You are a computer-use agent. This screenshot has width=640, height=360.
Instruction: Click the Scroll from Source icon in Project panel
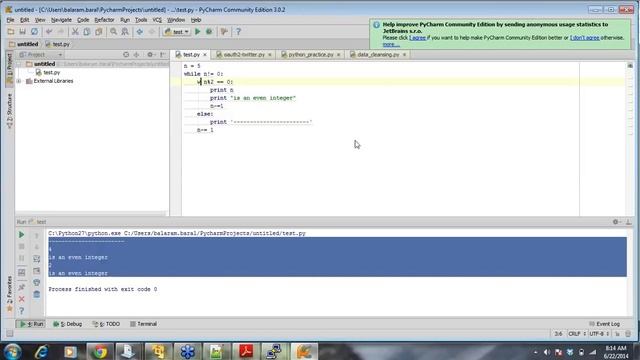[x=126, y=54]
